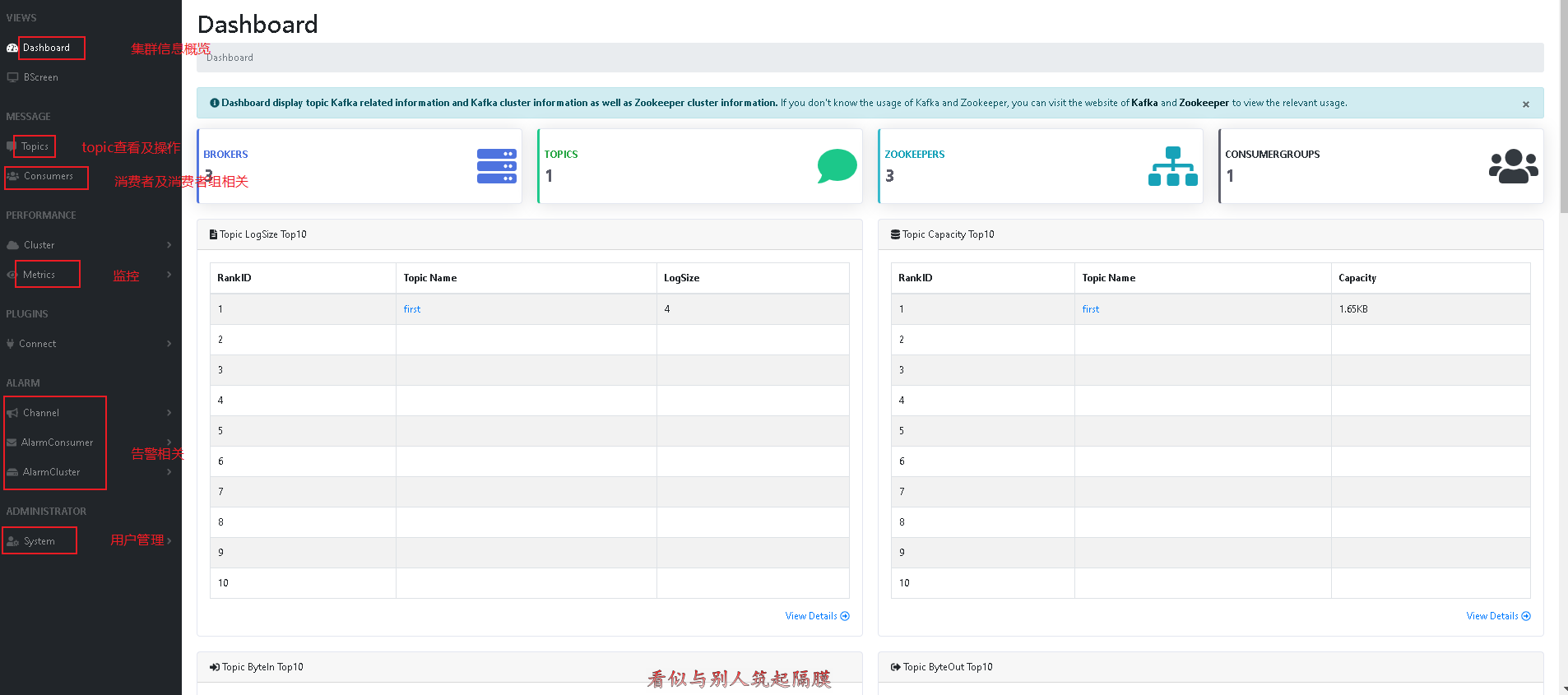Expand the Channel submenu chevron
Screen dimensions: 1568x695
(x=169, y=413)
